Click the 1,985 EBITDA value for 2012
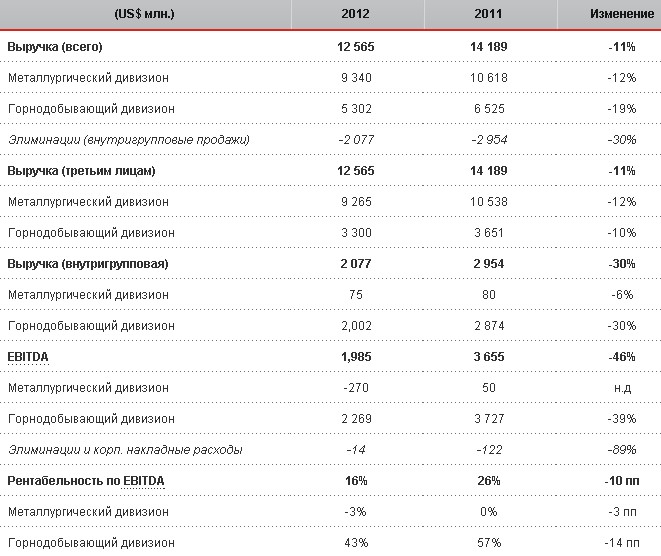 coord(357,357)
